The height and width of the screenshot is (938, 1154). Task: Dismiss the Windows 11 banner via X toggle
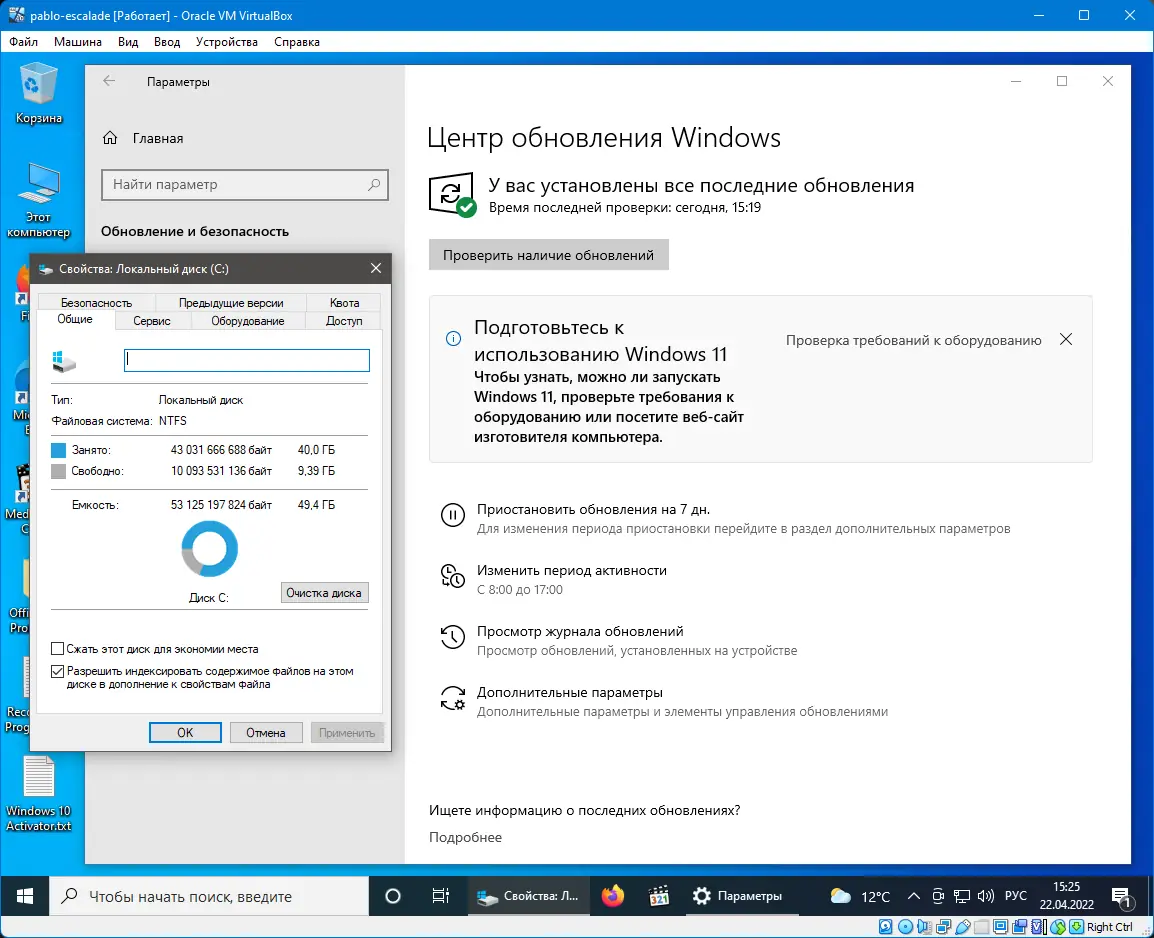pyautogui.click(x=1065, y=339)
